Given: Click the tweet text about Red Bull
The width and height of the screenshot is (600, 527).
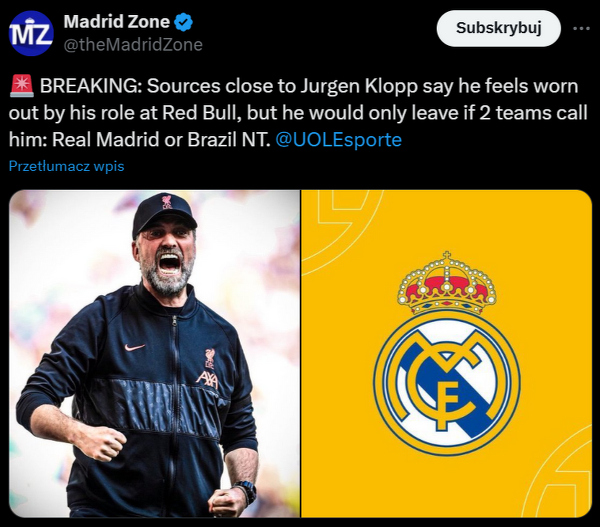Looking at the screenshot, I should (x=298, y=113).
